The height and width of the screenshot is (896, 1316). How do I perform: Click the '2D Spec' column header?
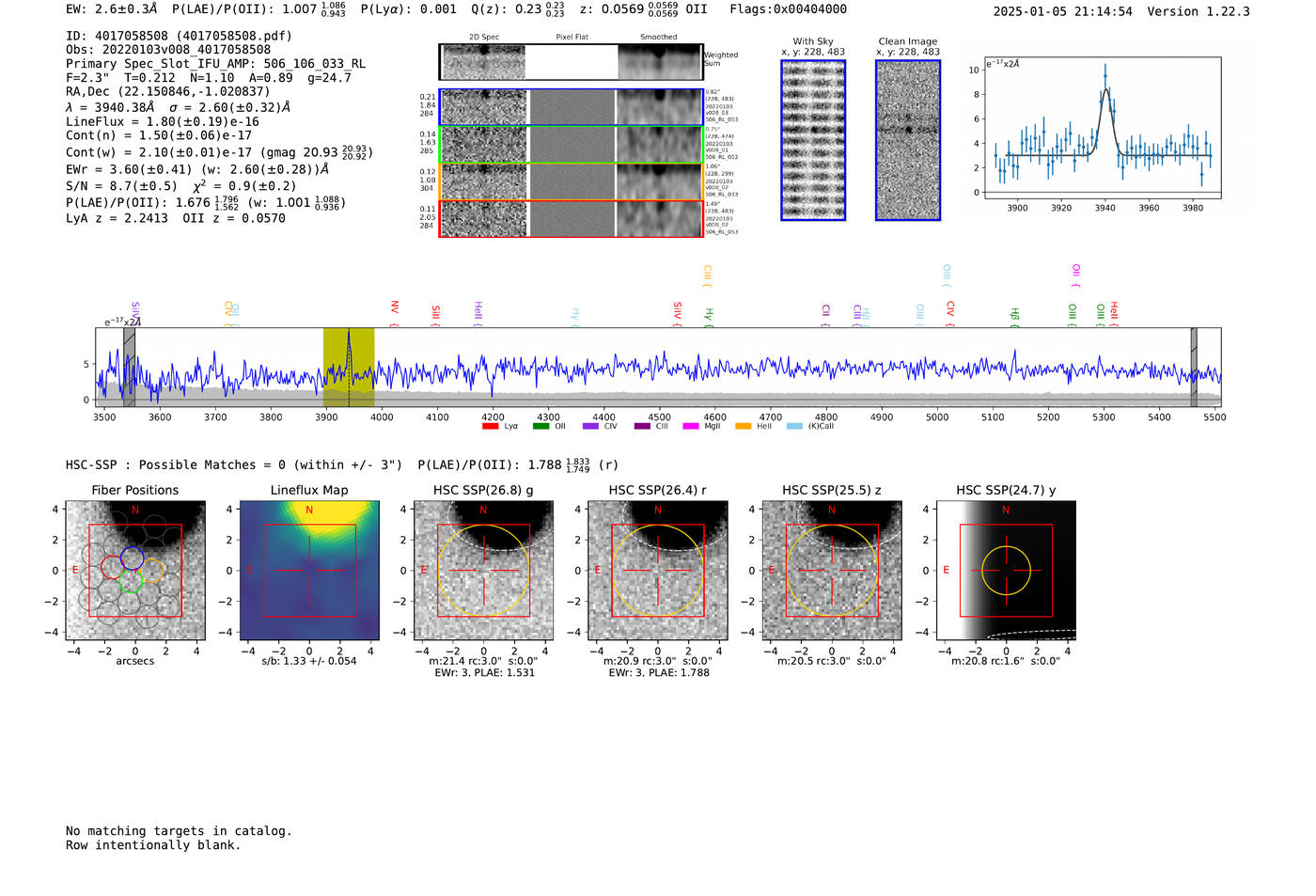[x=483, y=38]
